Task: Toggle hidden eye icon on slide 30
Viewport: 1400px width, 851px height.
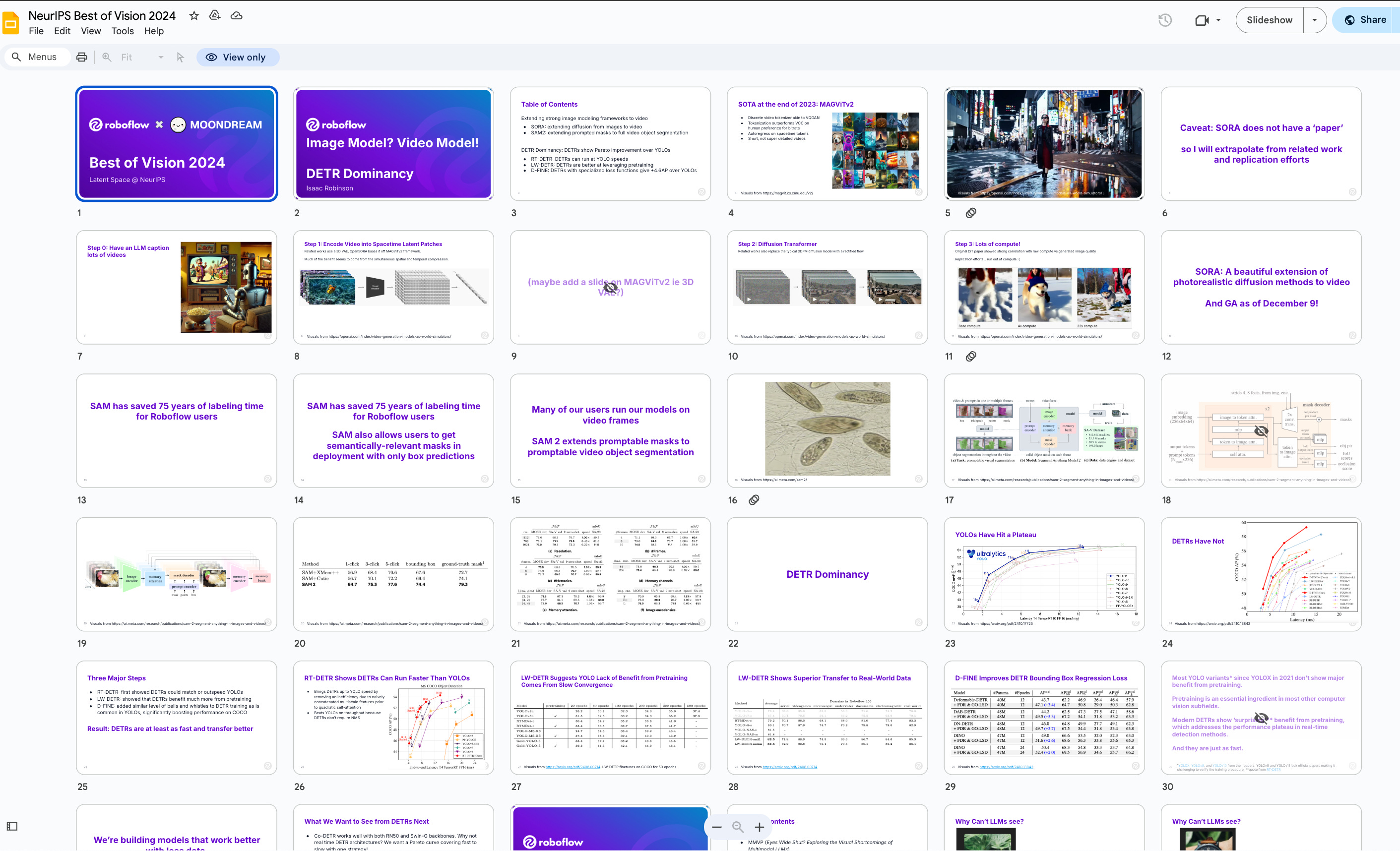Action: point(1262,718)
